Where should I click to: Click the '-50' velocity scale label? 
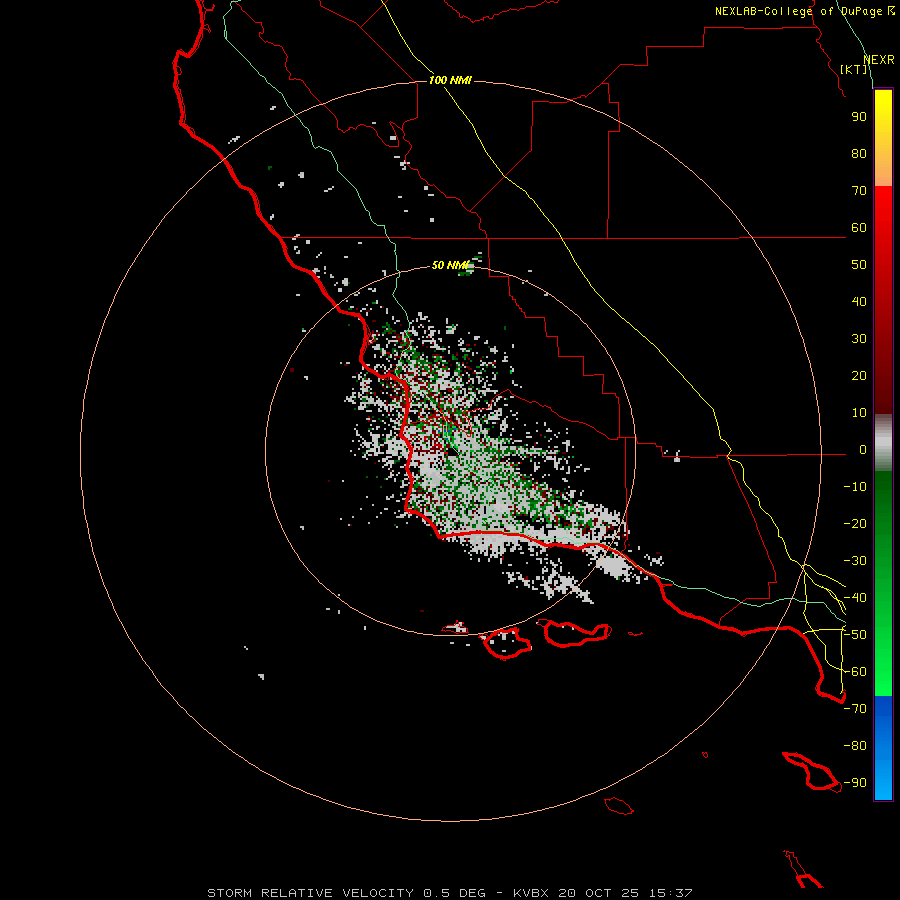(x=855, y=635)
